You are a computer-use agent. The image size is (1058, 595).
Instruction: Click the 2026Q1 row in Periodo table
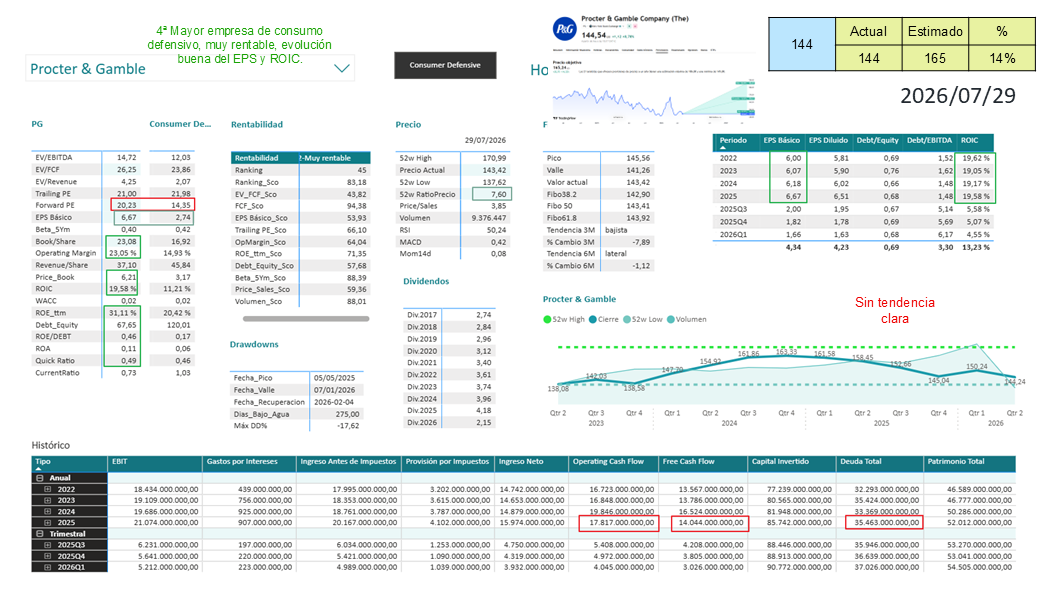point(854,235)
